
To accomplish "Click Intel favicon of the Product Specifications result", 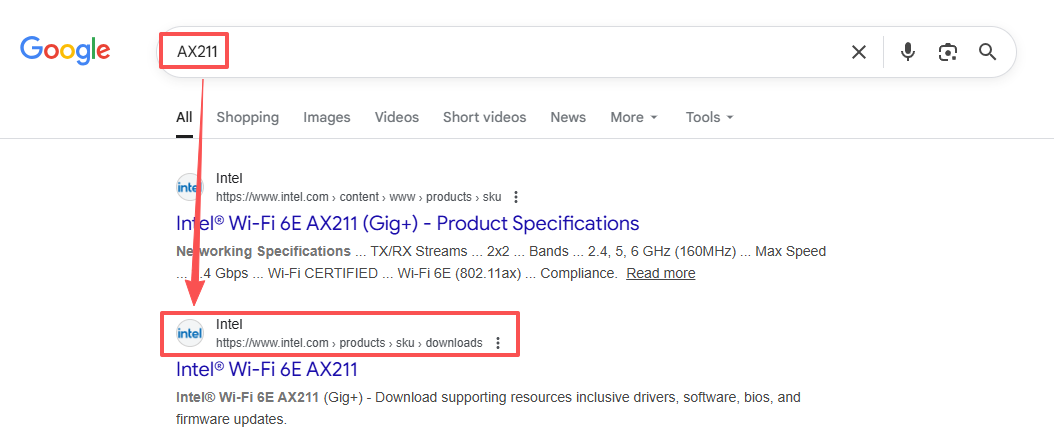I will [190, 187].
